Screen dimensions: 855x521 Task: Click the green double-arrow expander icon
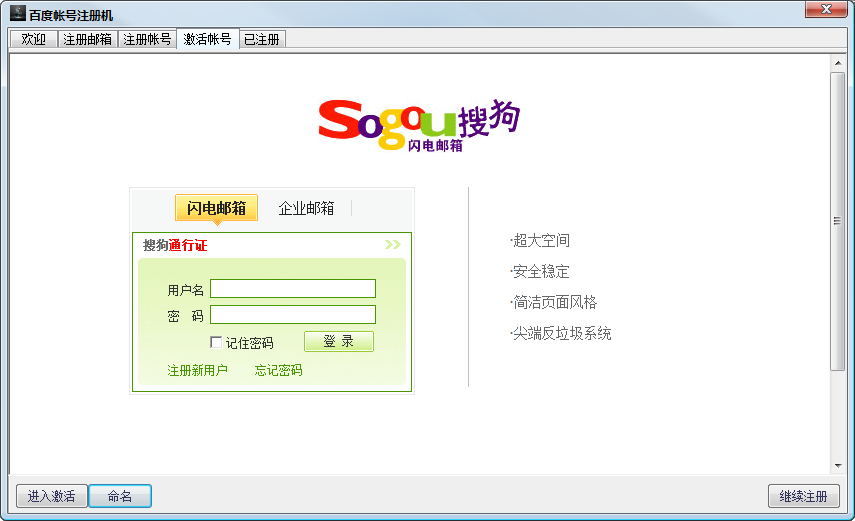click(392, 245)
